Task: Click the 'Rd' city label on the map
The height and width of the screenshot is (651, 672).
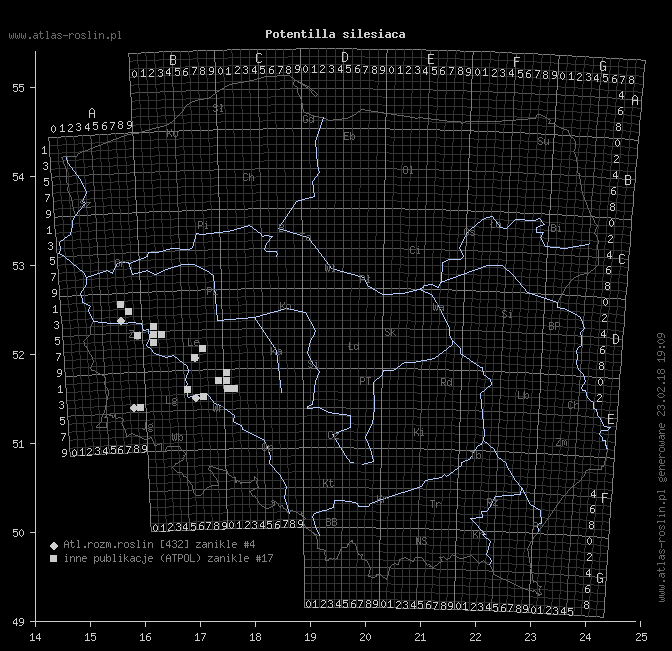Action: coord(446,382)
